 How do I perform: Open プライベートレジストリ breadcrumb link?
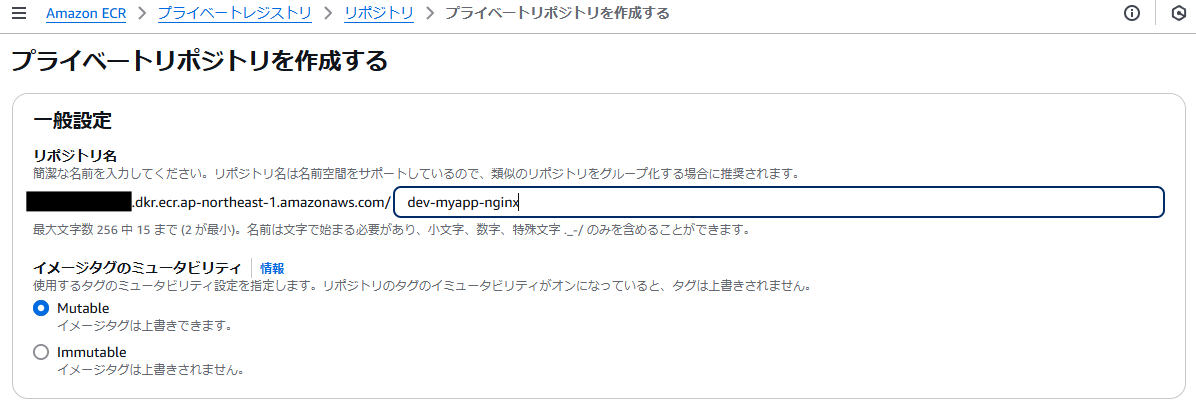[x=234, y=14]
